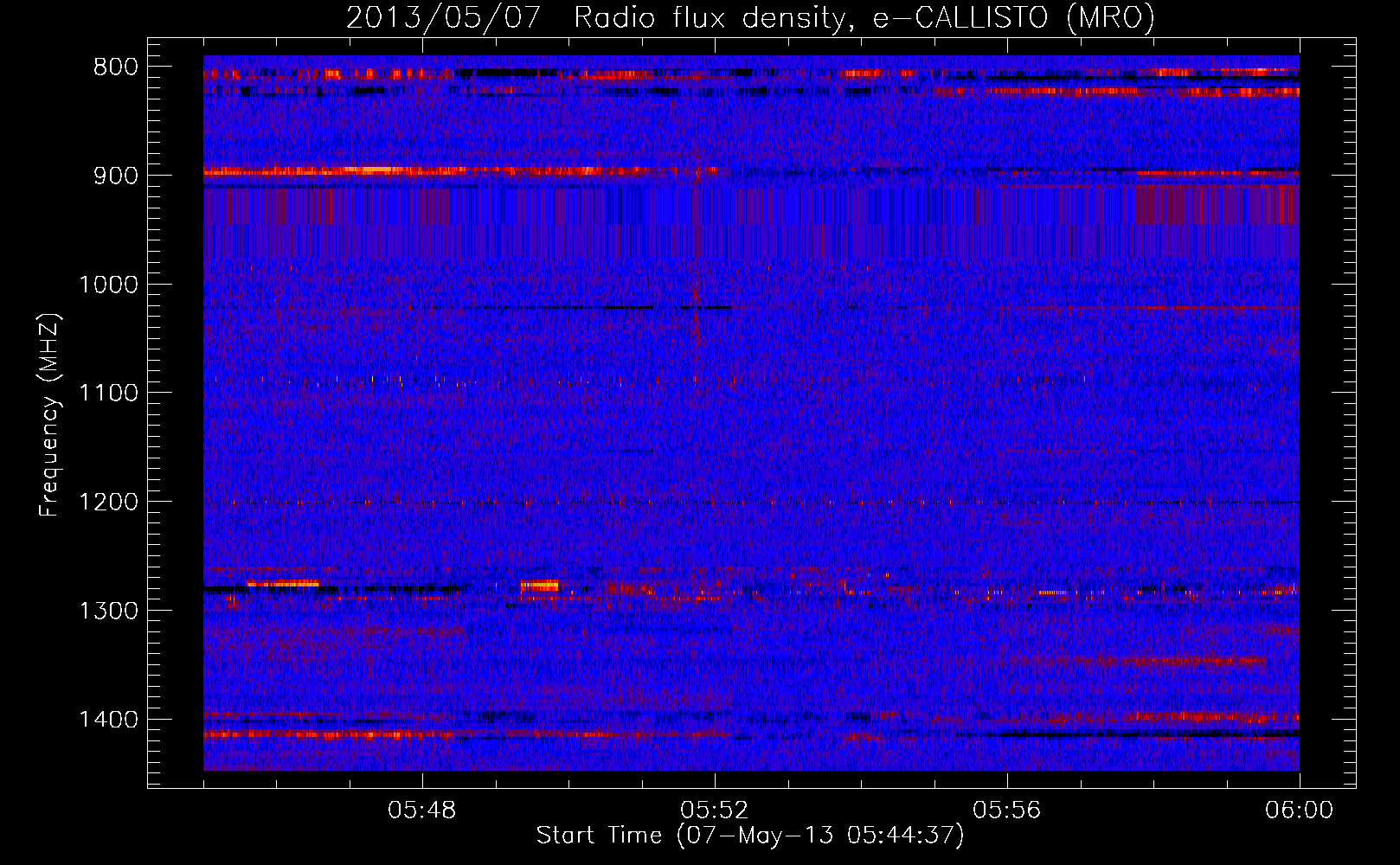This screenshot has height=865, width=1400.
Task: Select the 1200 frequency tick label
Action: 109,503
